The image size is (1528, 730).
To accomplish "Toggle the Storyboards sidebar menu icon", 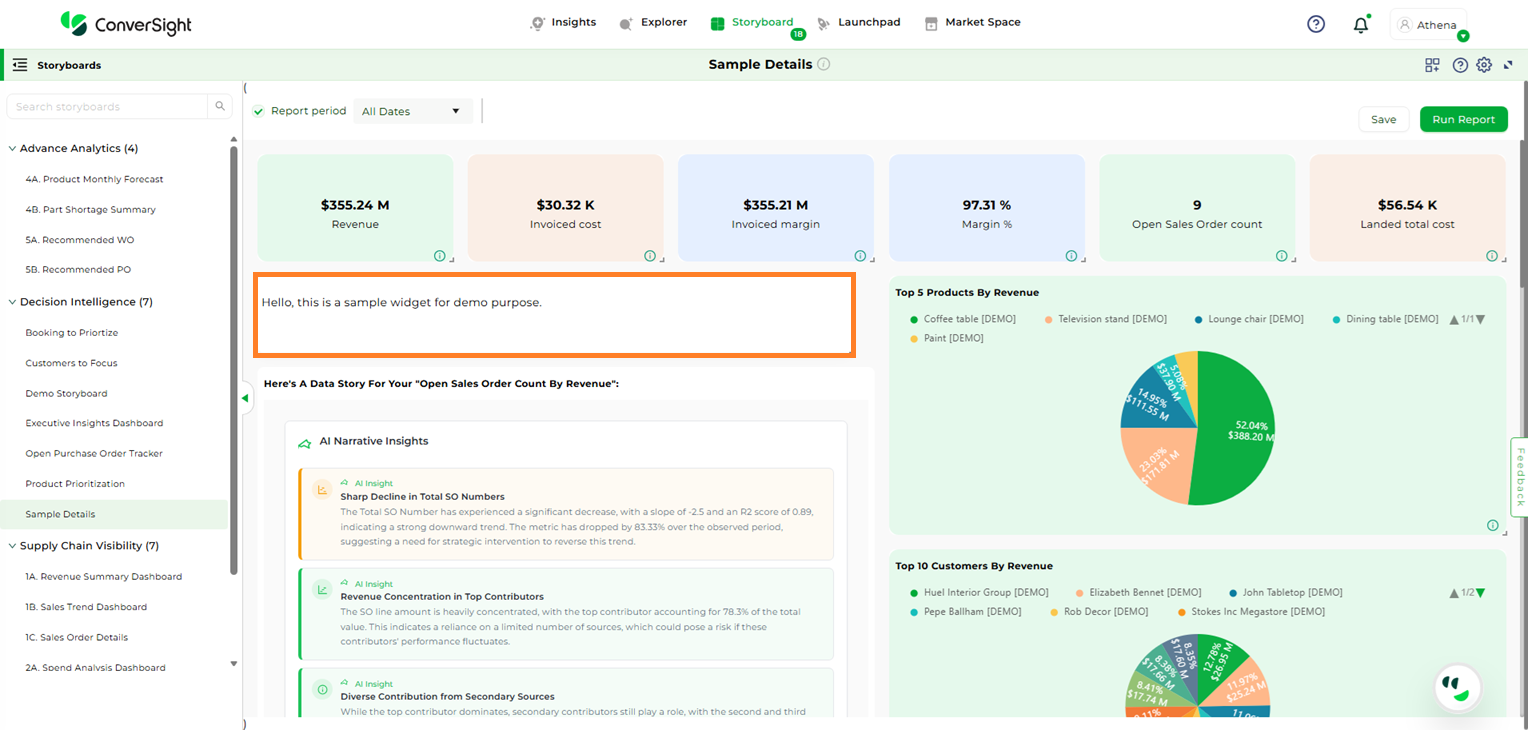I will (x=20, y=65).
